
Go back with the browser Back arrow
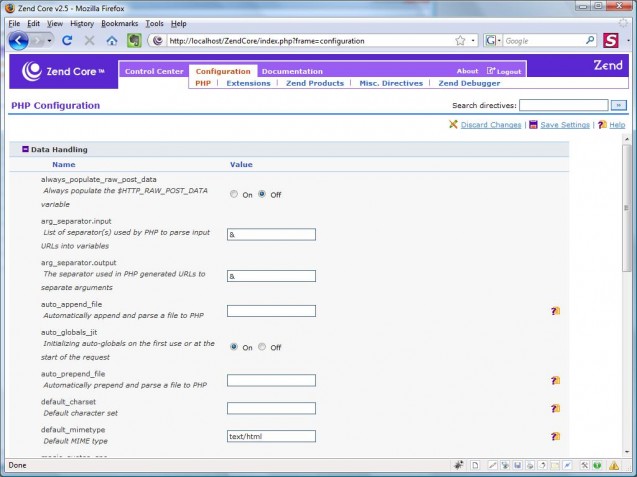(x=18, y=41)
